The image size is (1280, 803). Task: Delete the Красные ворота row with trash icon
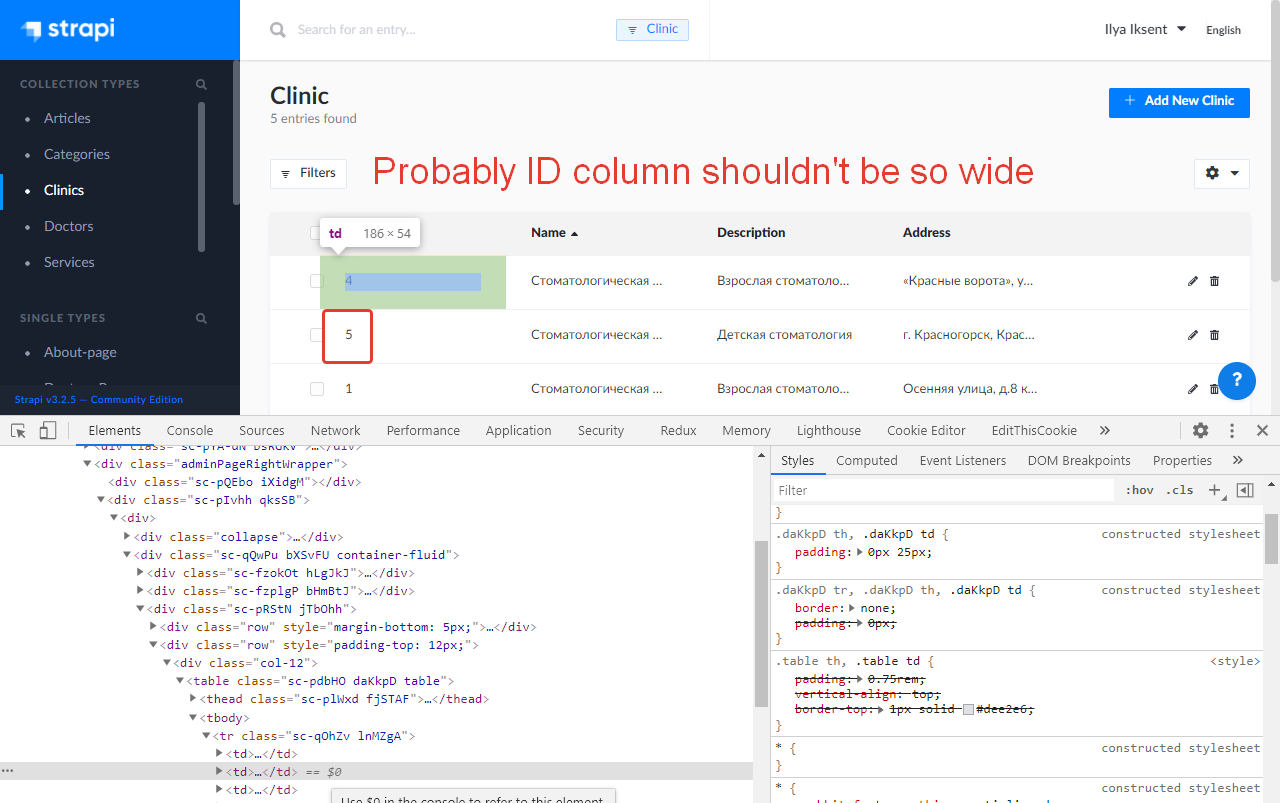coord(1214,281)
